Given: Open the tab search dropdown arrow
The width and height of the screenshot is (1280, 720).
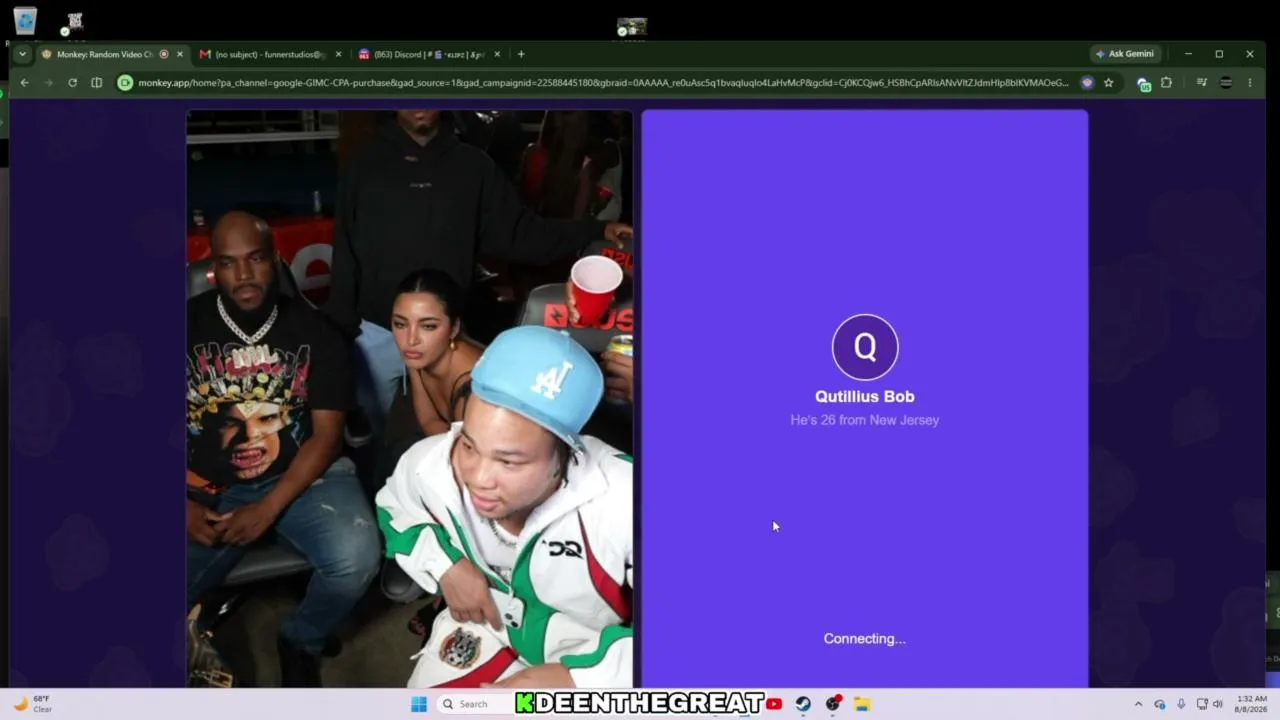Looking at the screenshot, I should tap(22, 54).
